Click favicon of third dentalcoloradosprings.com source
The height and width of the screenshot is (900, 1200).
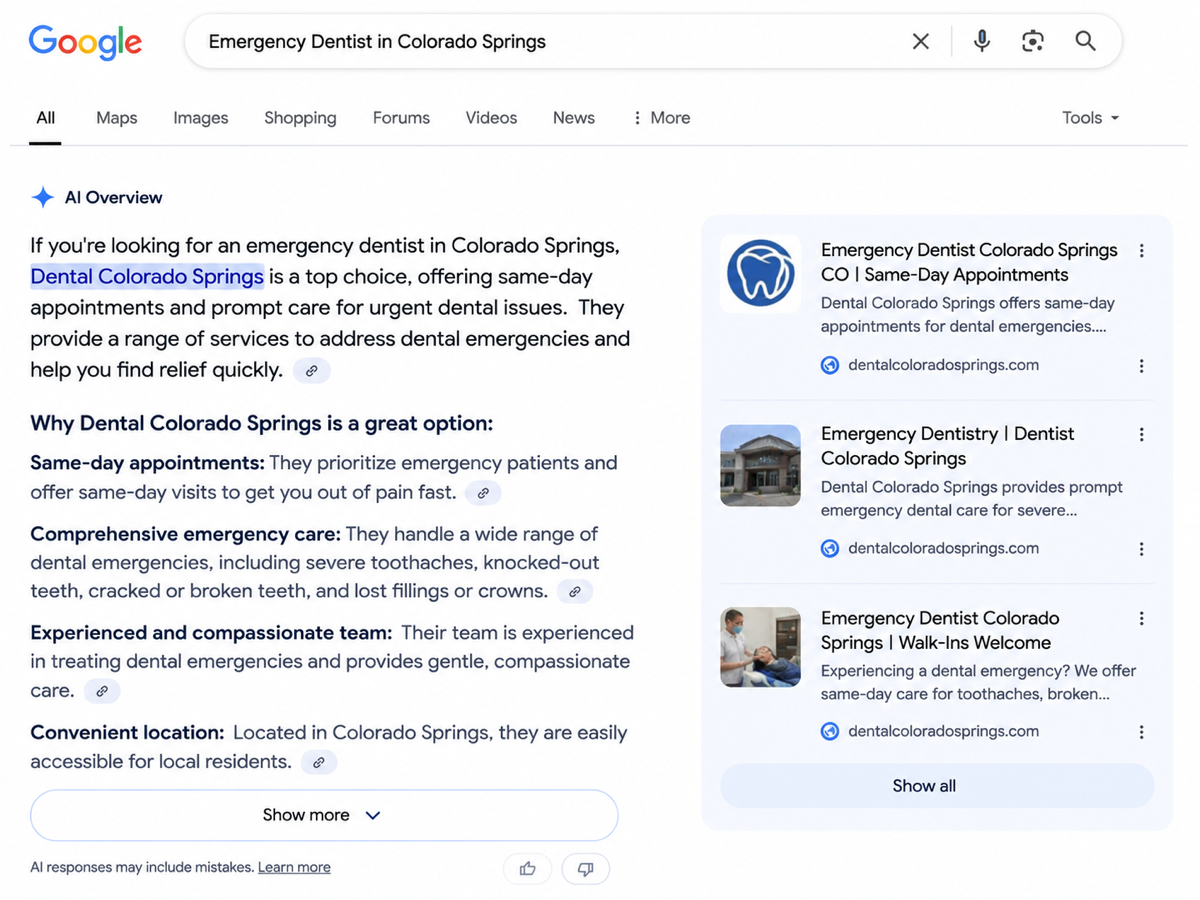click(x=830, y=732)
